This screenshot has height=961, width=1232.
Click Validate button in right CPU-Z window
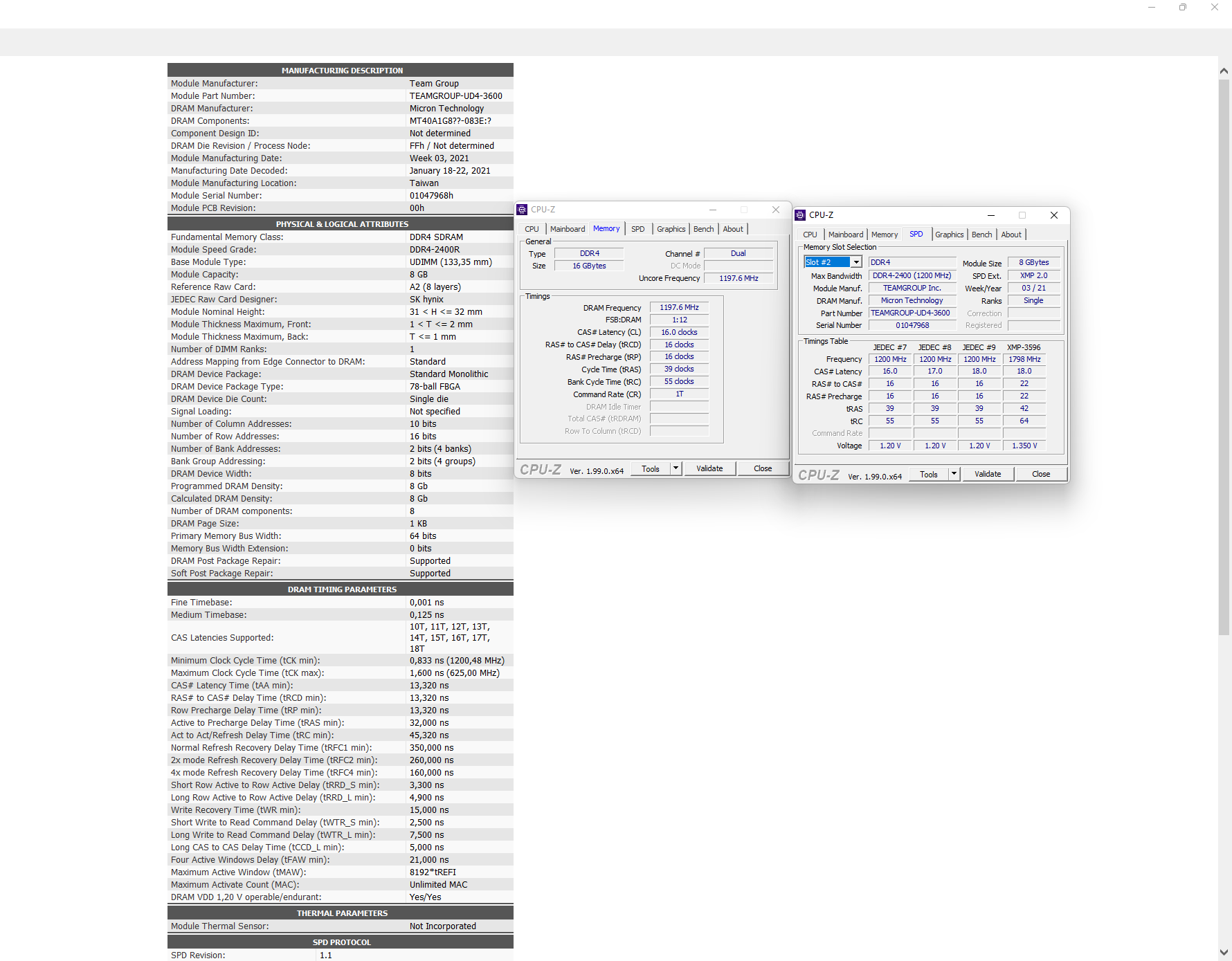pos(988,474)
